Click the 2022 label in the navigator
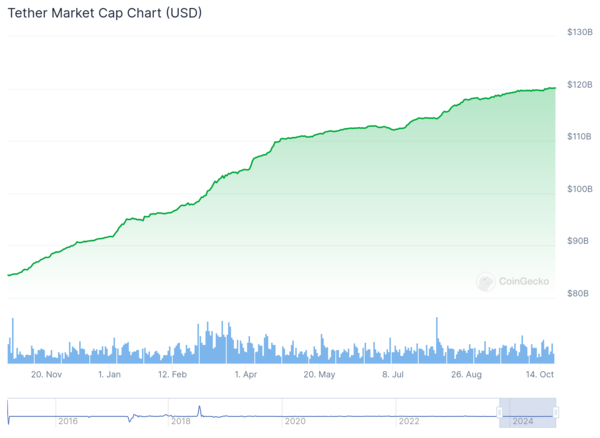 point(408,422)
